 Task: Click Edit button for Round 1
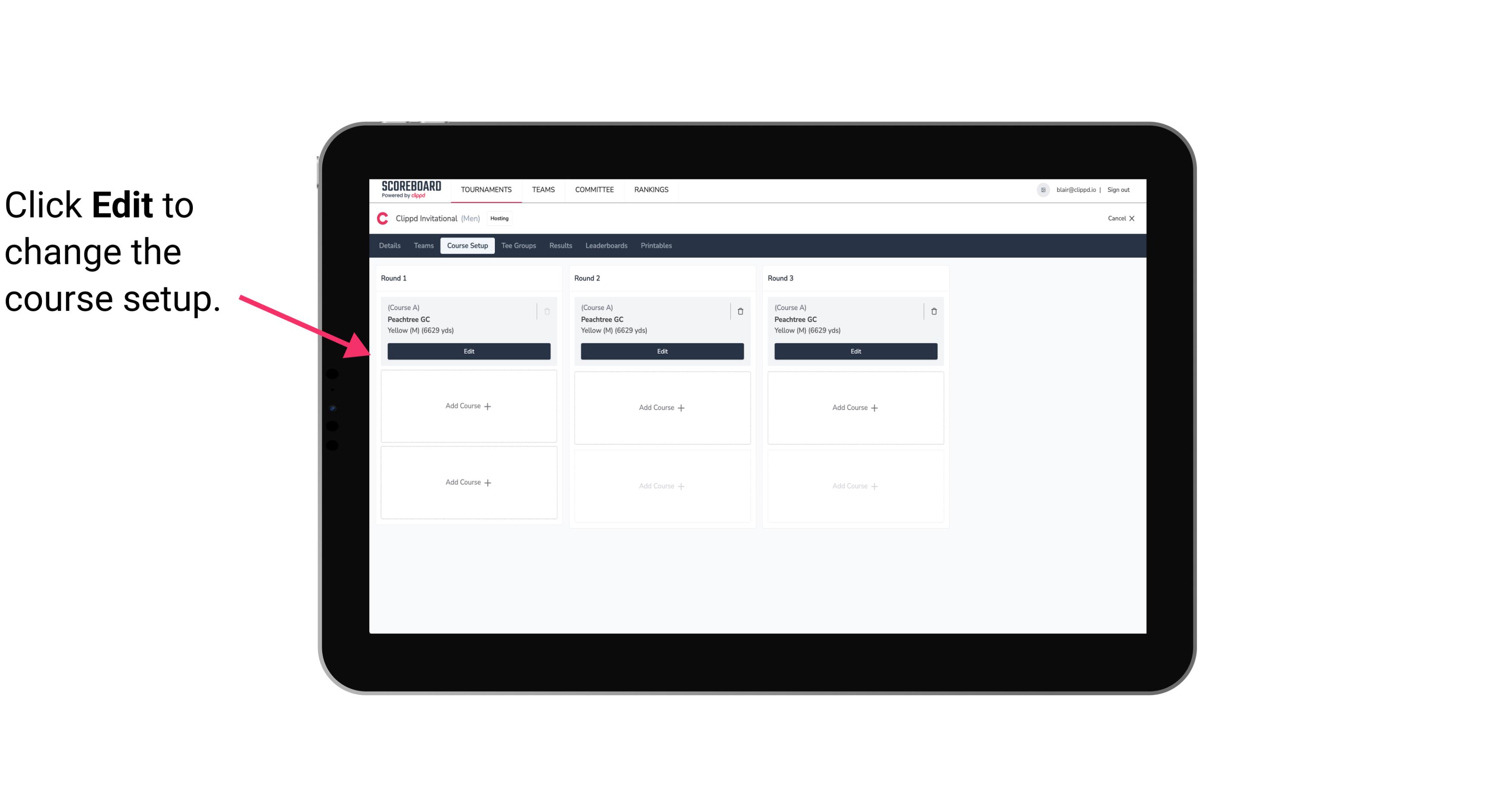468,350
